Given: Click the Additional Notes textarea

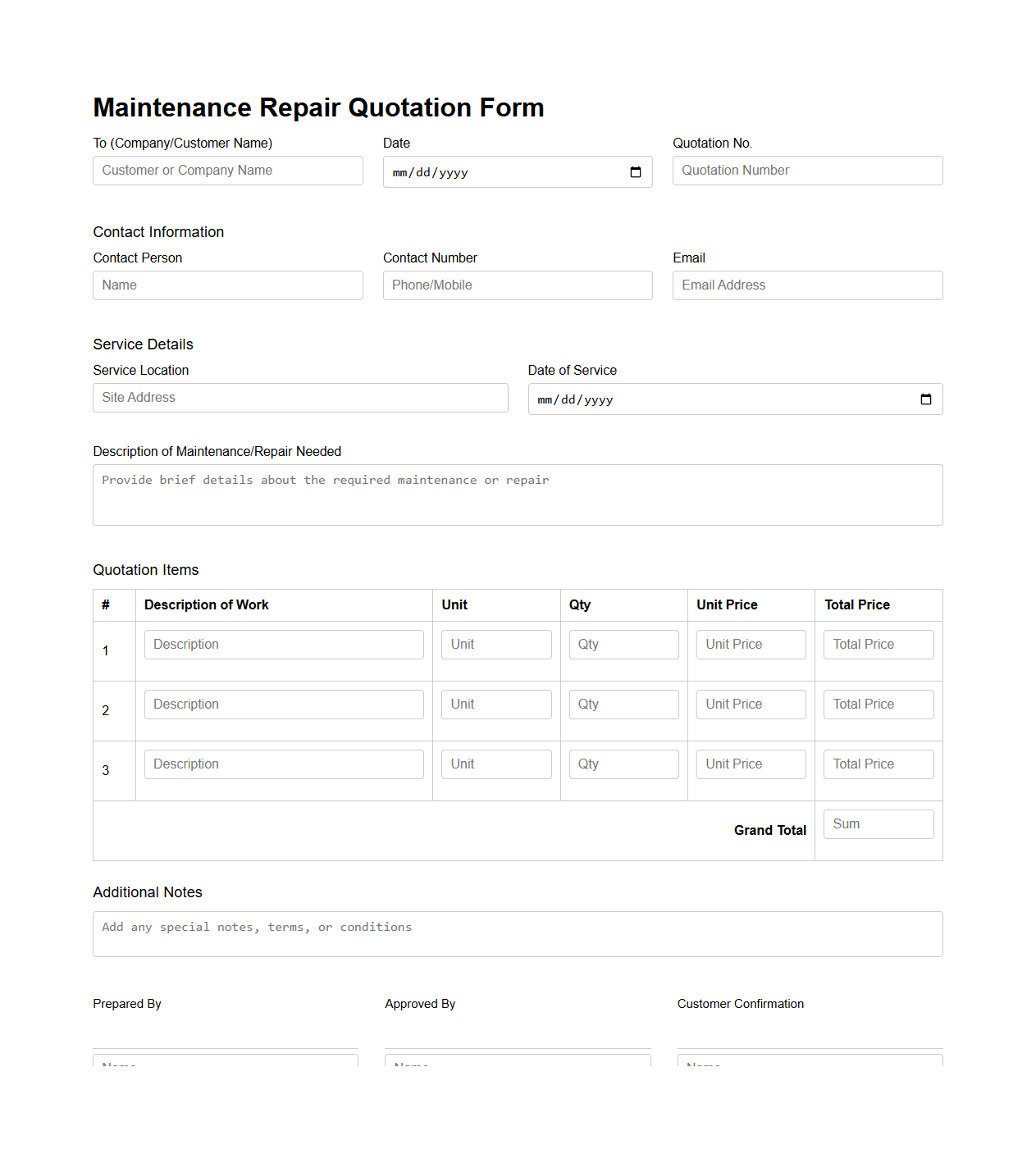Looking at the screenshot, I should tap(517, 933).
